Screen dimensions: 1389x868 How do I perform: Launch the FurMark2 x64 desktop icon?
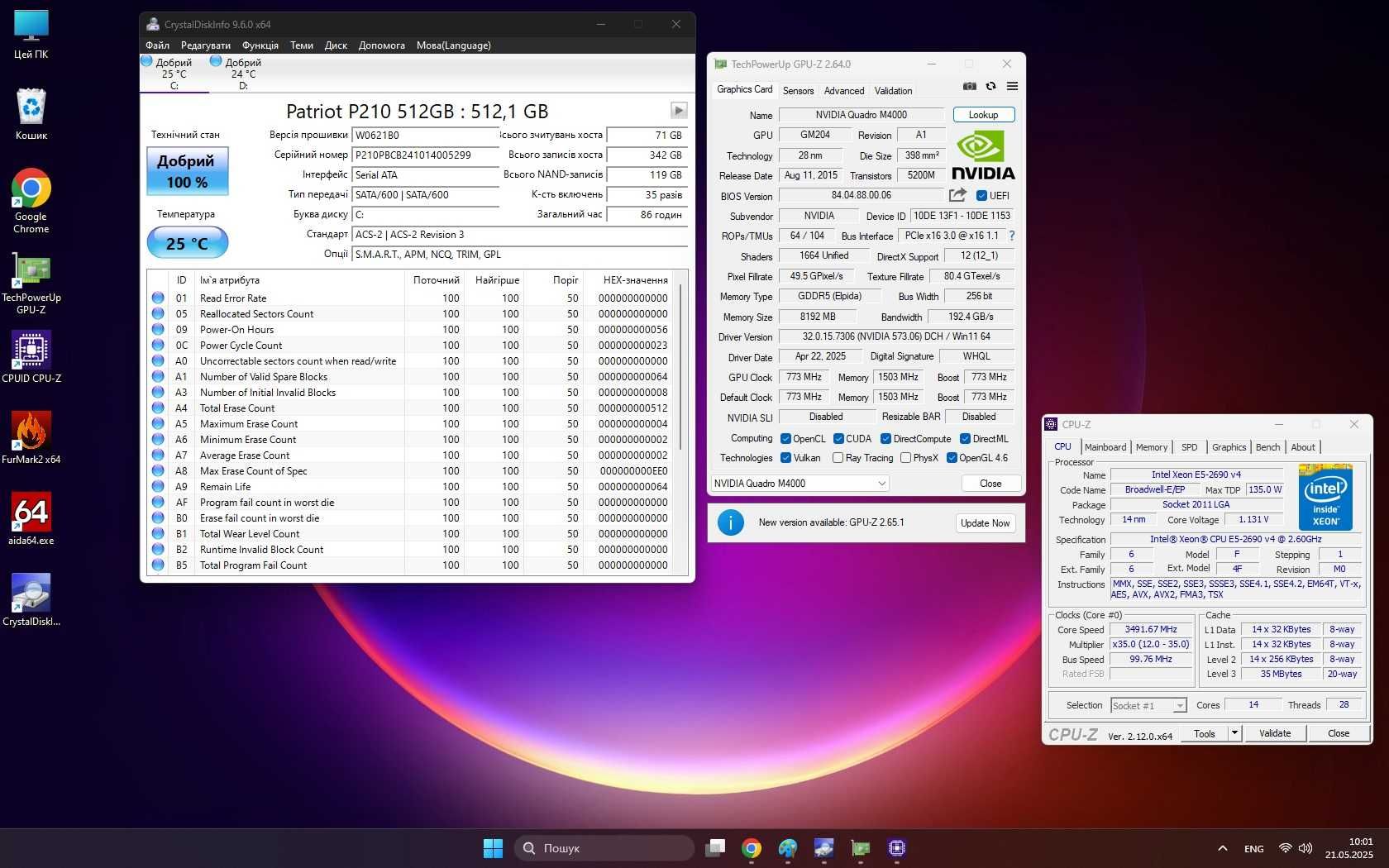pos(31,438)
